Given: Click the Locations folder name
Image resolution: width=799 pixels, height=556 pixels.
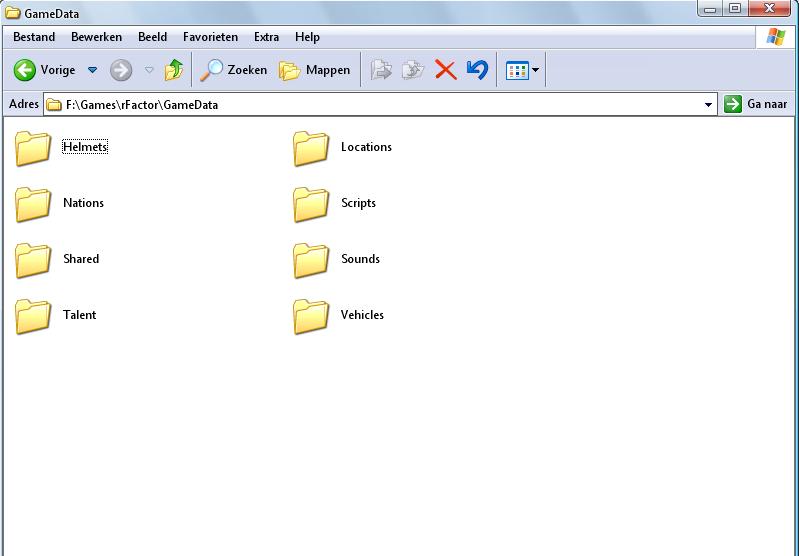Looking at the screenshot, I should click(x=366, y=147).
